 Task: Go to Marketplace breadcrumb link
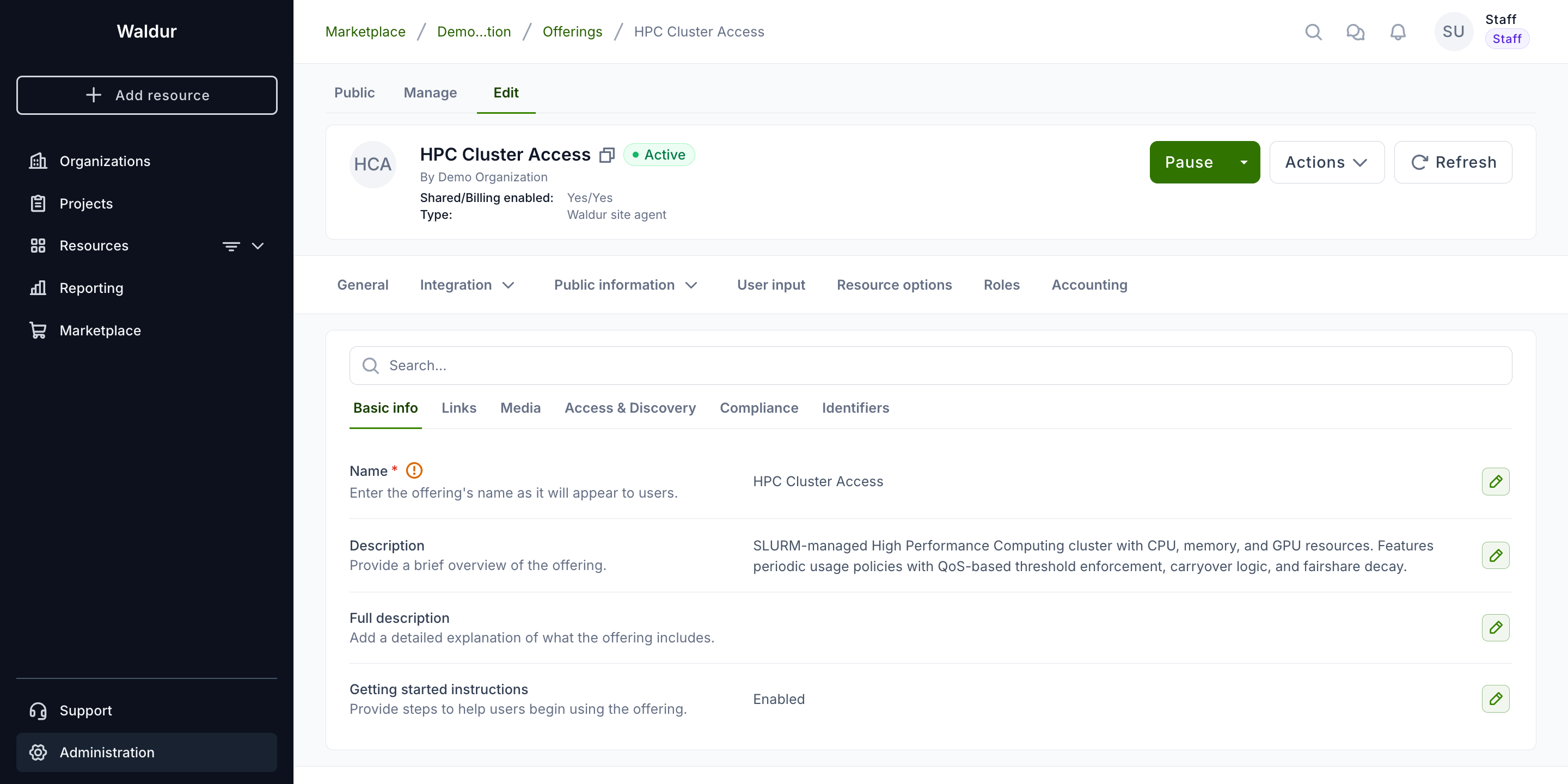(365, 32)
